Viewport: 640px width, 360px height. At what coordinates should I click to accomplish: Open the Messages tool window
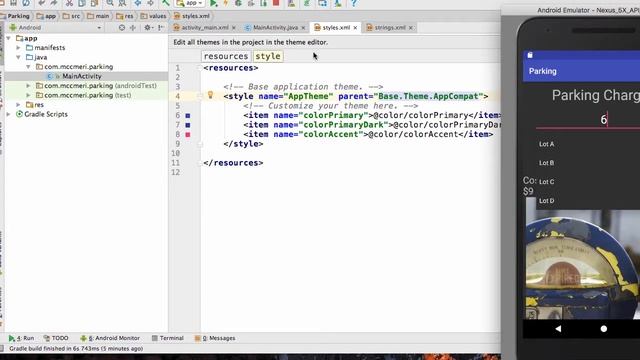[x=215, y=338]
